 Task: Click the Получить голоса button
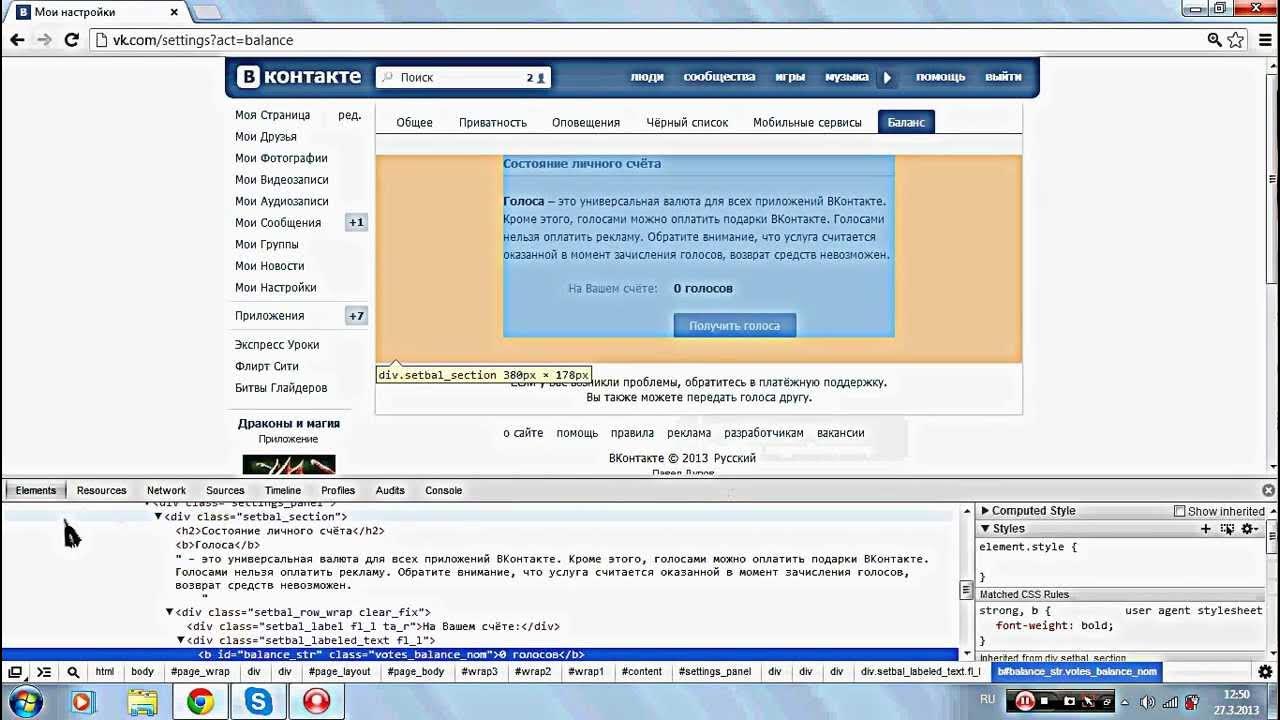pos(735,325)
